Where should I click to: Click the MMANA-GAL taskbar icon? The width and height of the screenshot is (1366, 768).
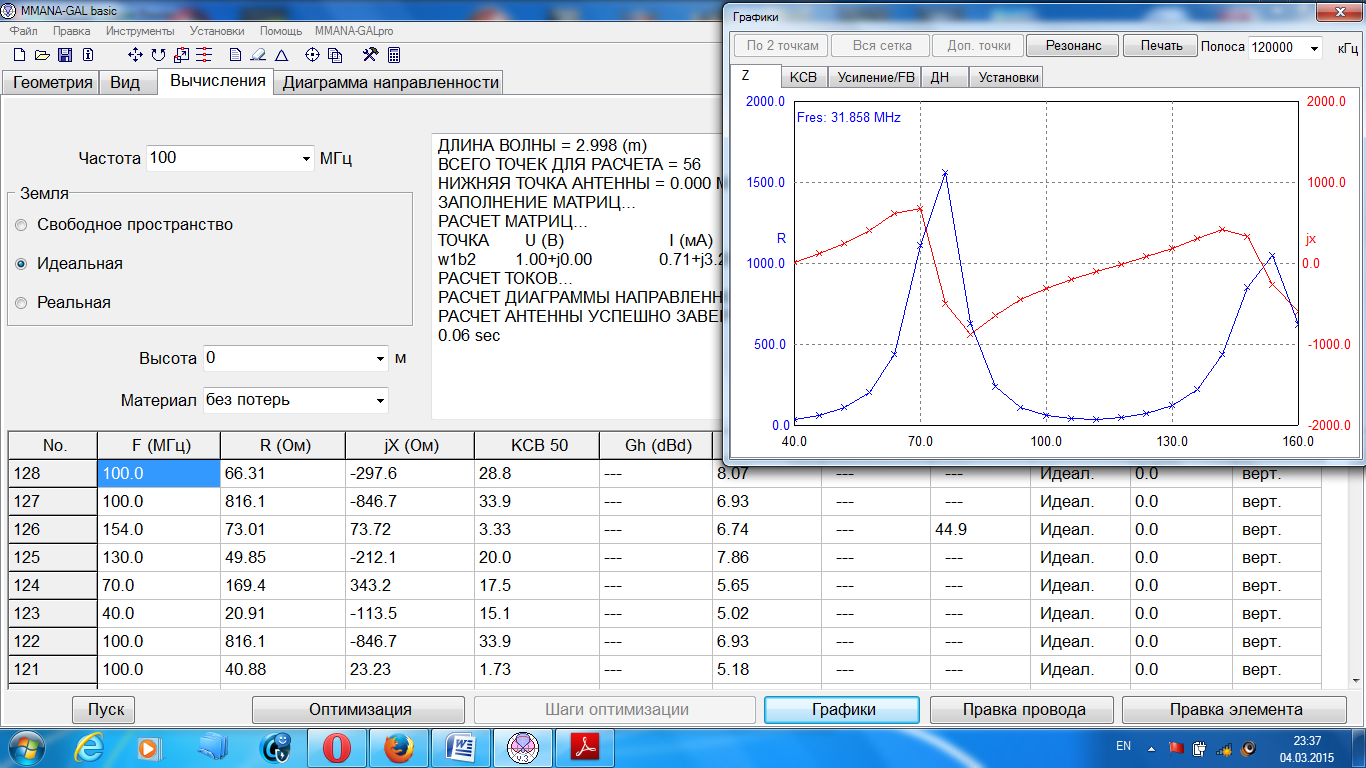525,747
